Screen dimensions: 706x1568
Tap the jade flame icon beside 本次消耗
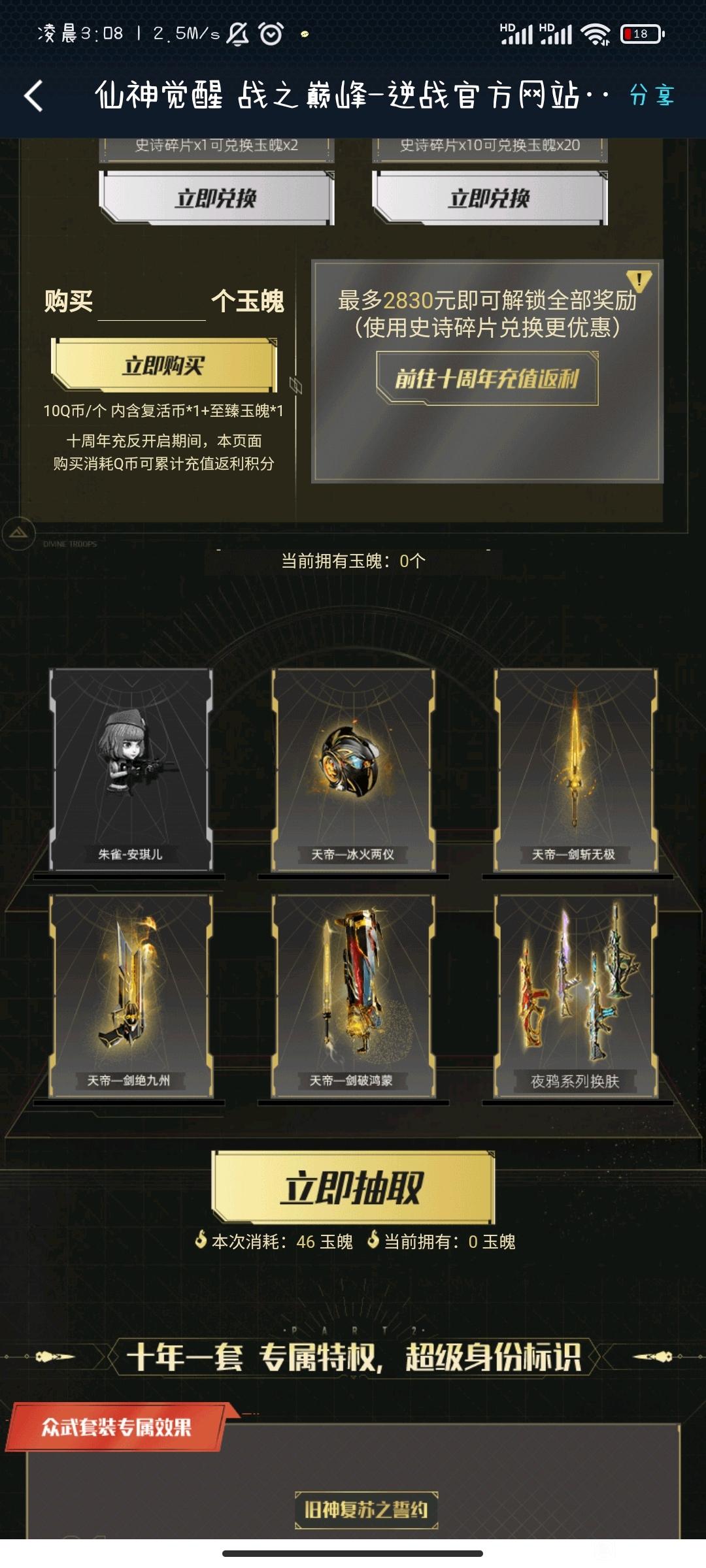pos(201,1239)
